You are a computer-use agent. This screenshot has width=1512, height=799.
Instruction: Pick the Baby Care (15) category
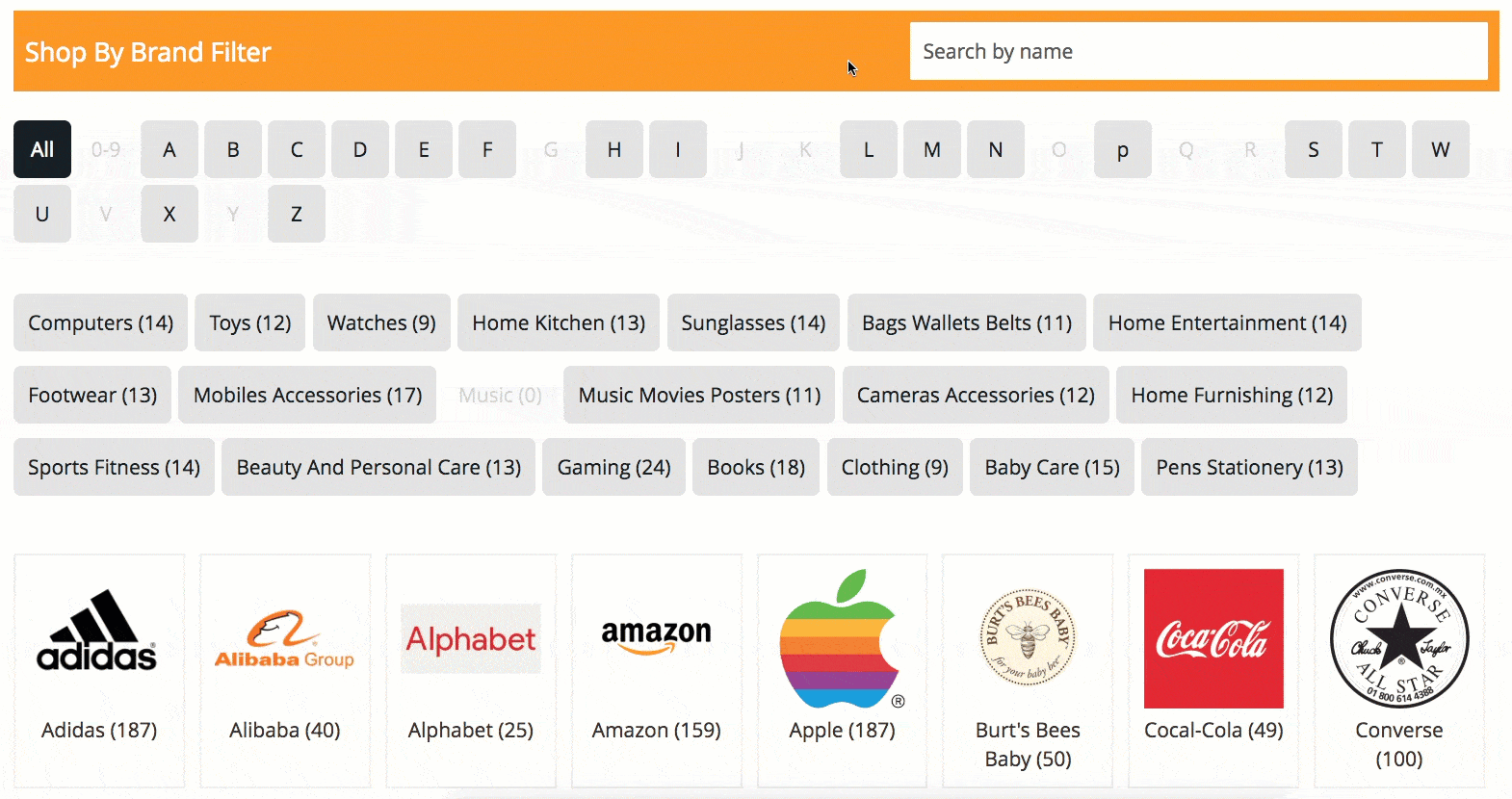tap(1052, 467)
